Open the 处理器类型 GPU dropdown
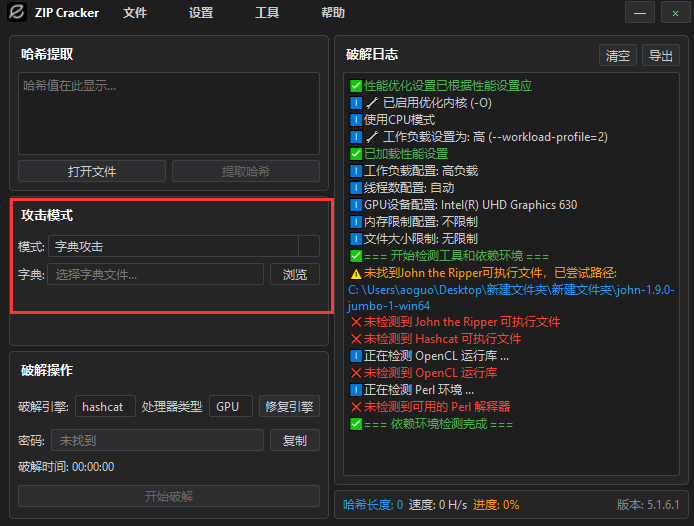 click(x=230, y=407)
